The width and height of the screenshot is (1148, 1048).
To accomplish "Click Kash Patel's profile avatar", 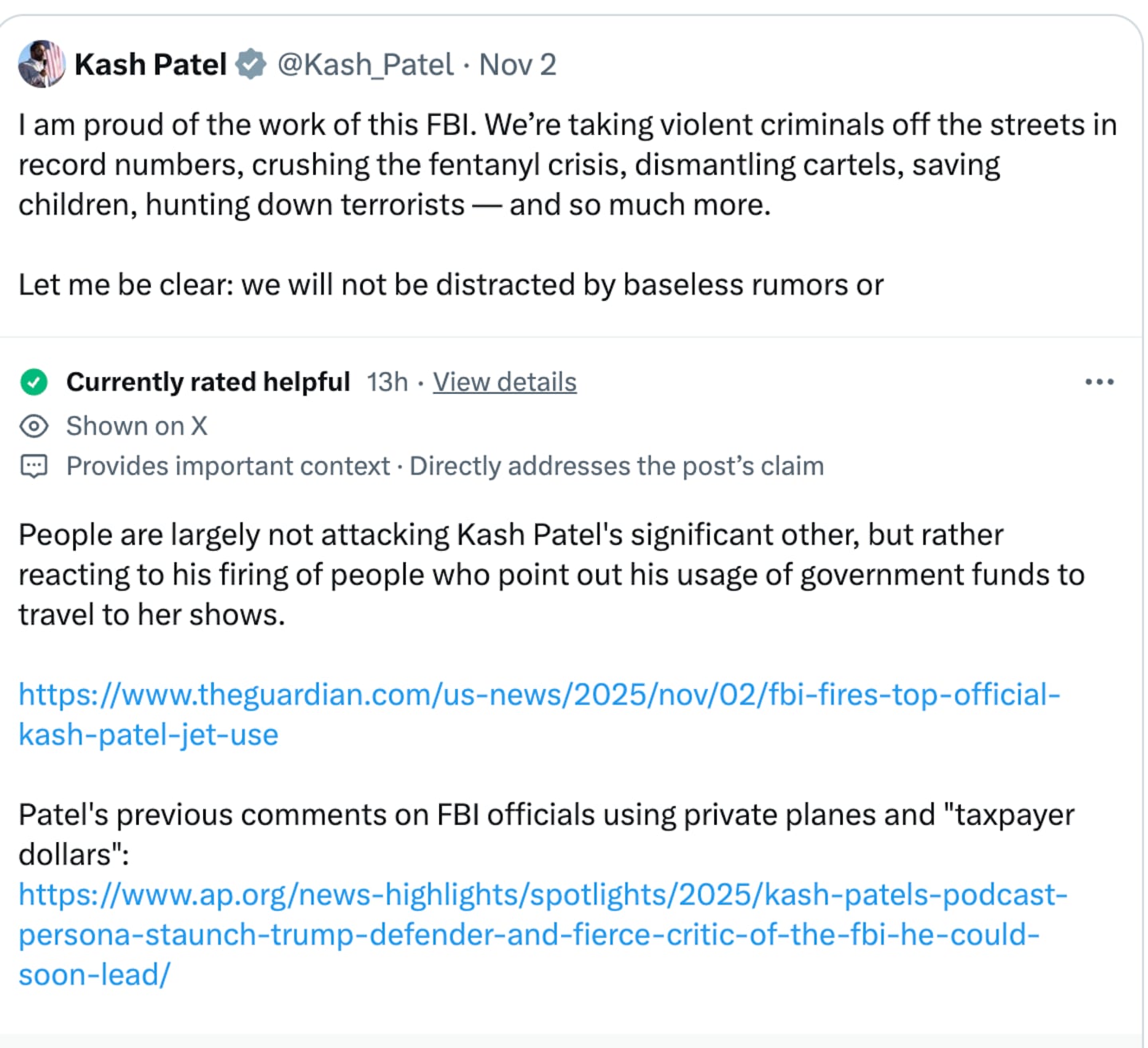I will click(41, 64).
